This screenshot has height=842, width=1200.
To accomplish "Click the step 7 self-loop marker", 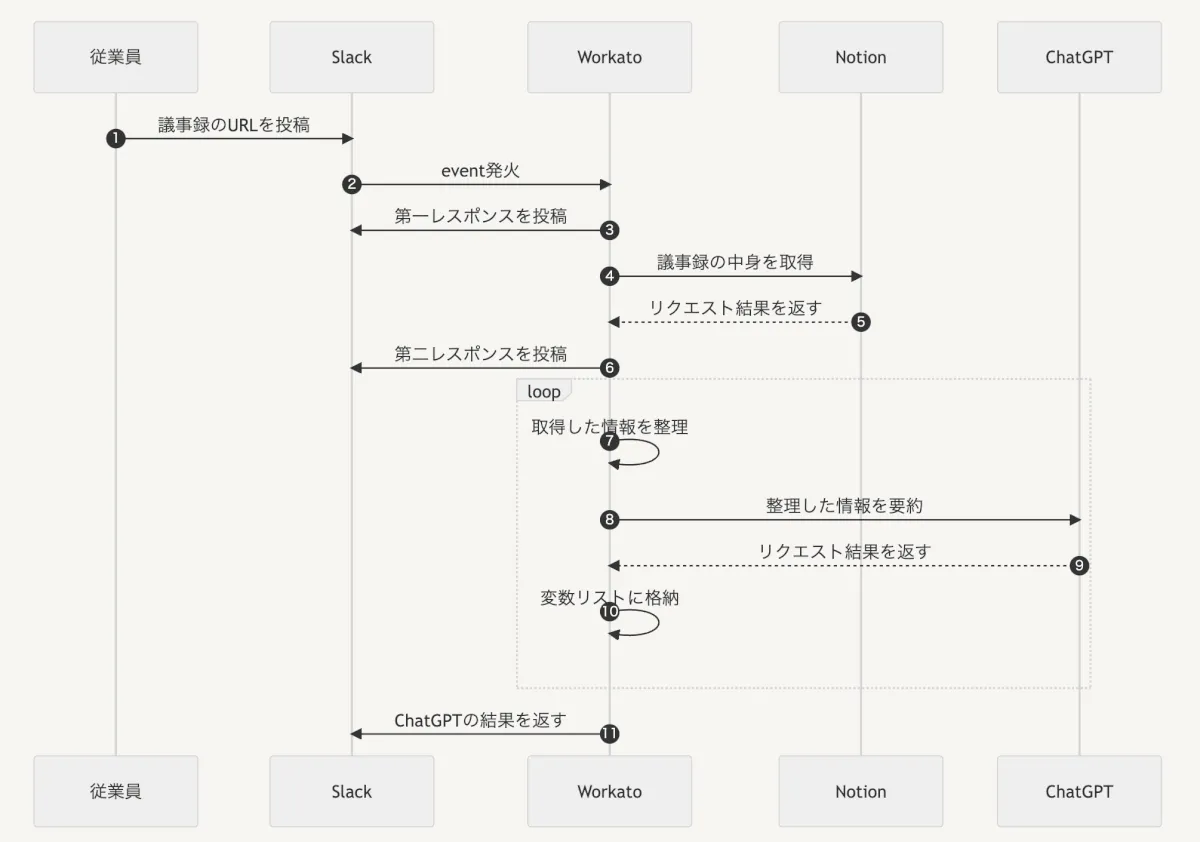I will tap(609, 442).
